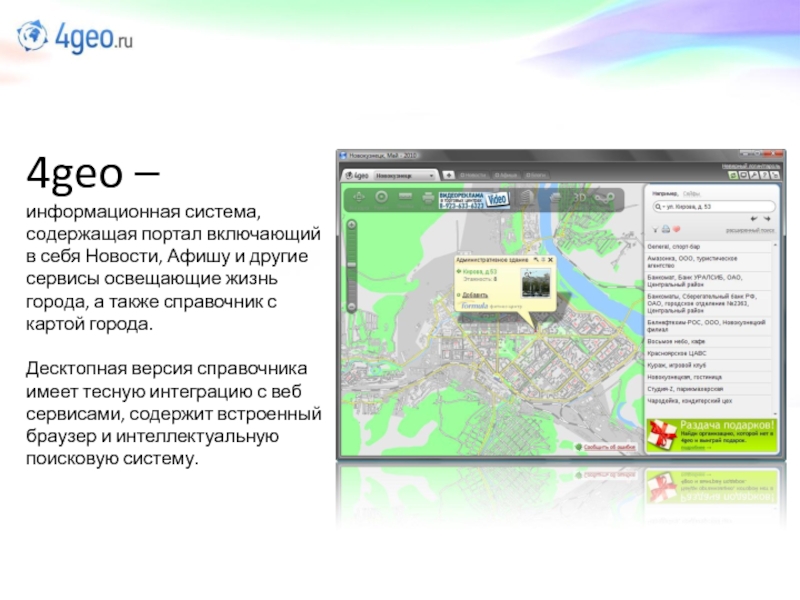This screenshot has width=800, height=600.
Task: Switch to the Новости tab
Action: click(x=473, y=175)
